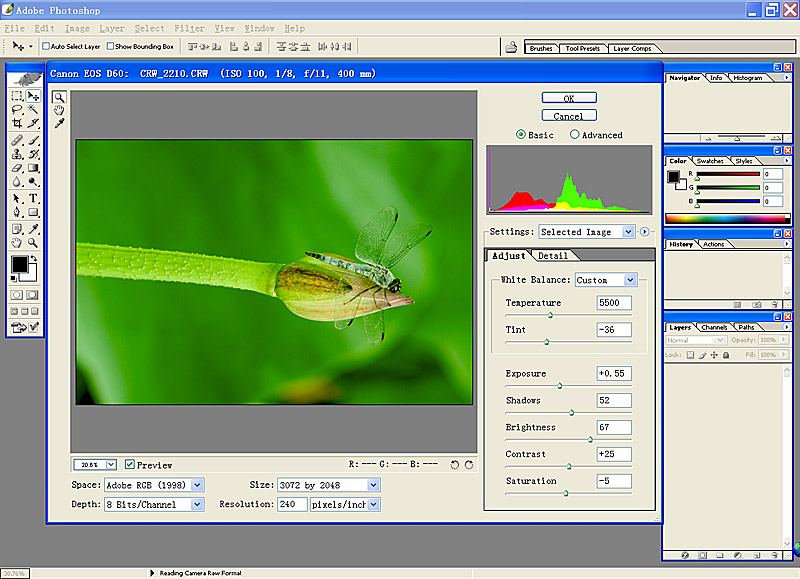Select the Clone Stamp tool
Screen dimensions: 800x579
tap(17, 154)
